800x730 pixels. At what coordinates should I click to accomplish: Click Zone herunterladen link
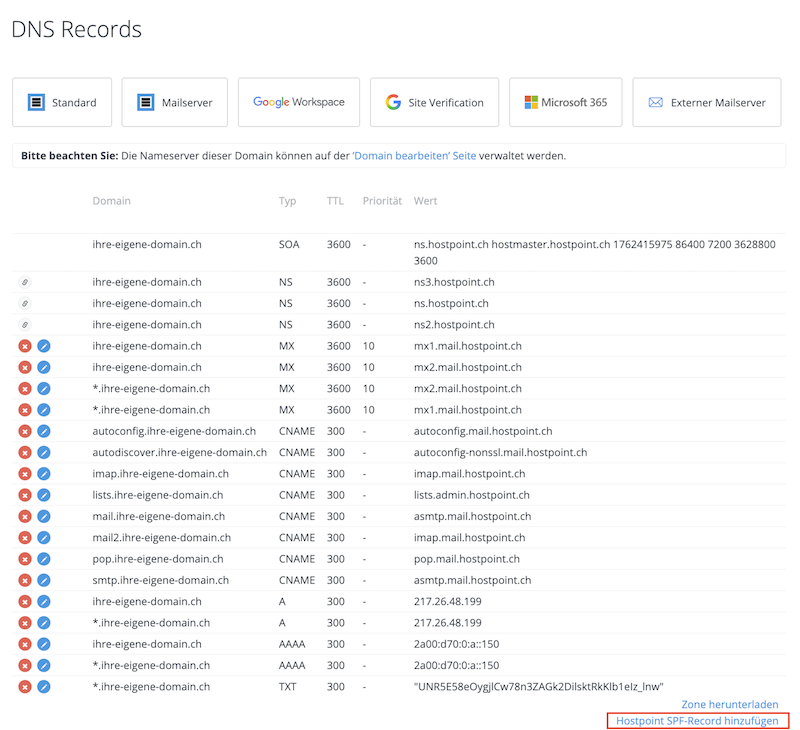point(730,704)
